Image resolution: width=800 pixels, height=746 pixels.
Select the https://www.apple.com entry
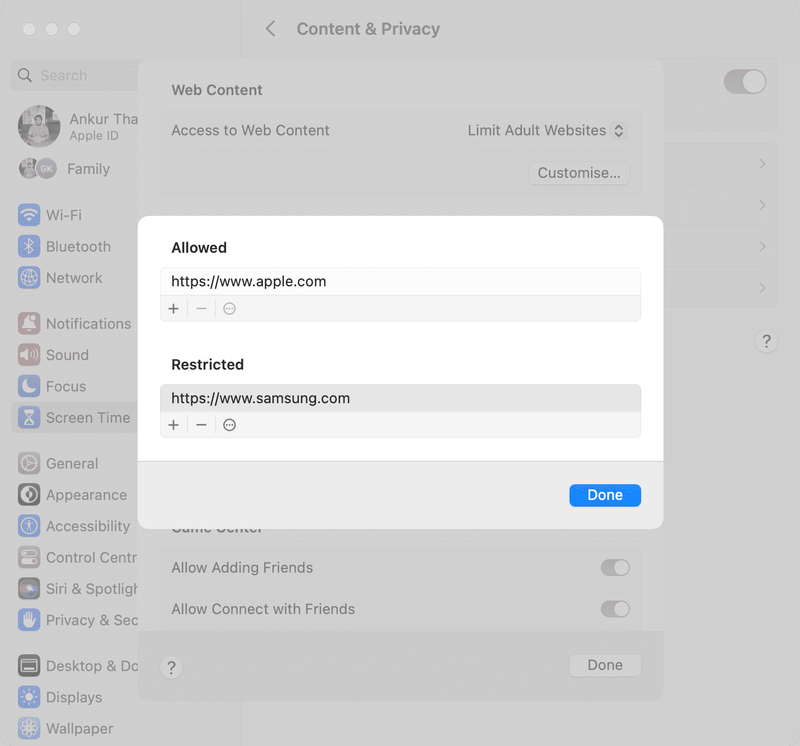pyautogui.click(x=401, y=282)
